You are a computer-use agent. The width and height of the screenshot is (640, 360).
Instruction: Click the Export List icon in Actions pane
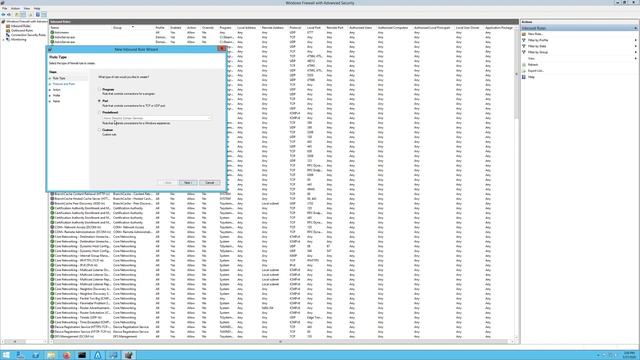point(524,71)
